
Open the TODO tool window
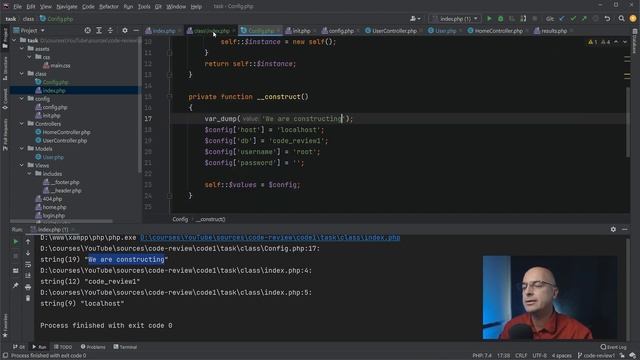click(63, 347)
